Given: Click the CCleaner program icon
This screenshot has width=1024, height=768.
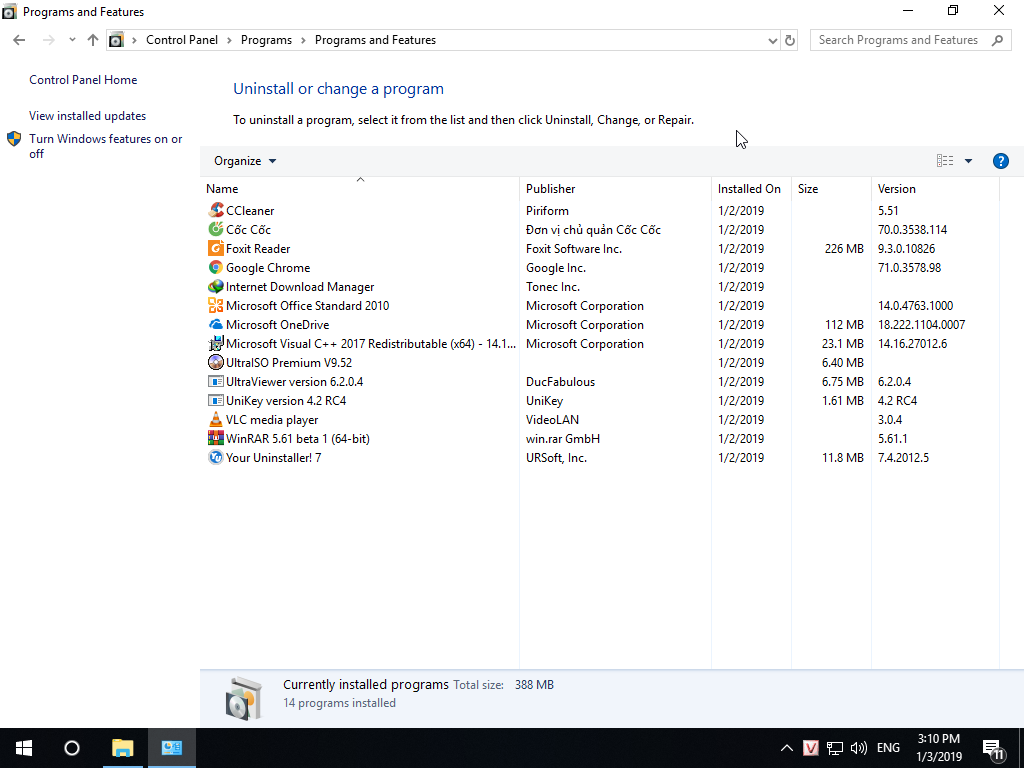Looking at the screenshot, I should (x=216, y=211).
